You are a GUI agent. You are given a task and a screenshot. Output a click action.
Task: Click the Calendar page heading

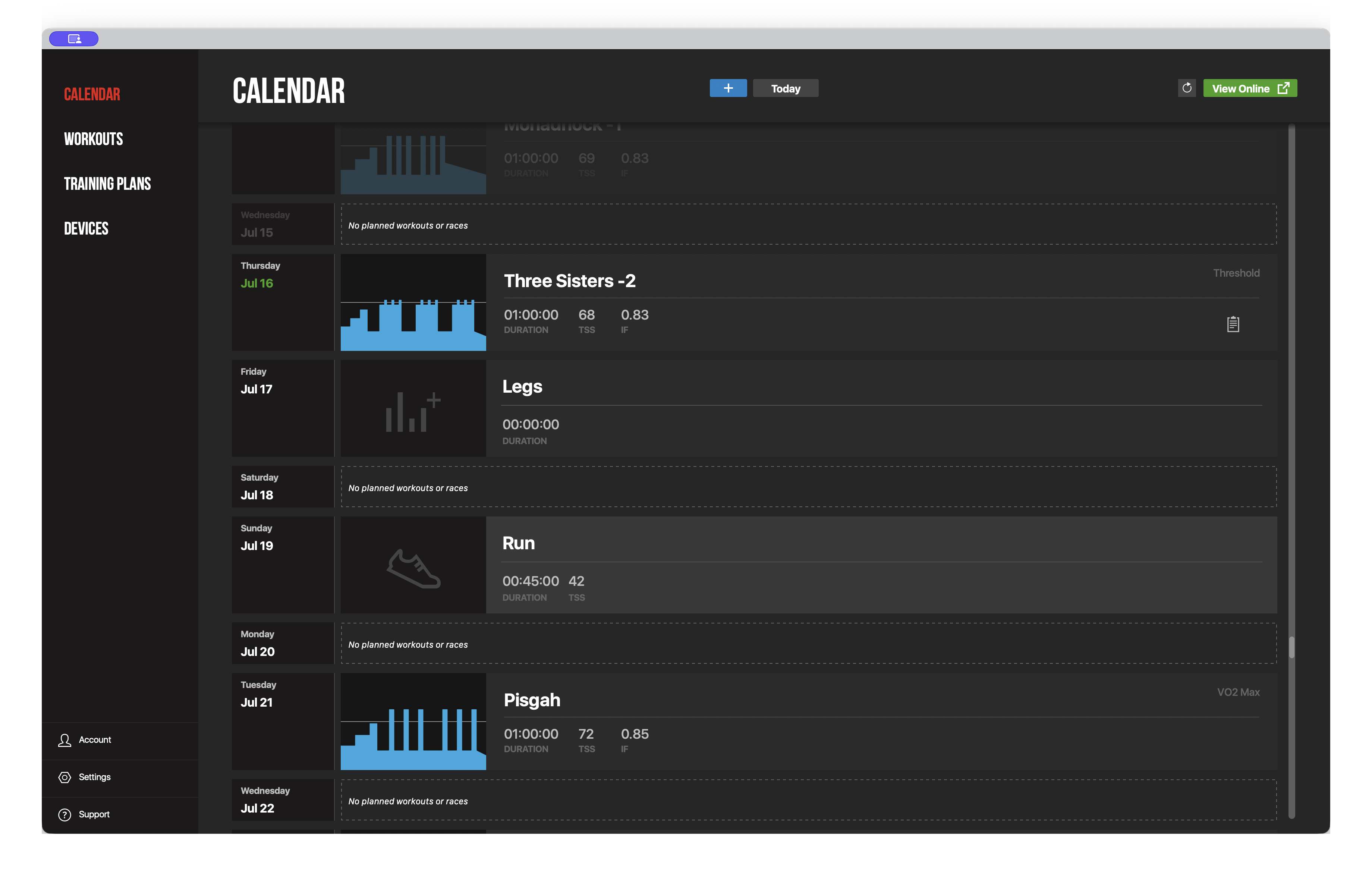click(x=289, y=91)
